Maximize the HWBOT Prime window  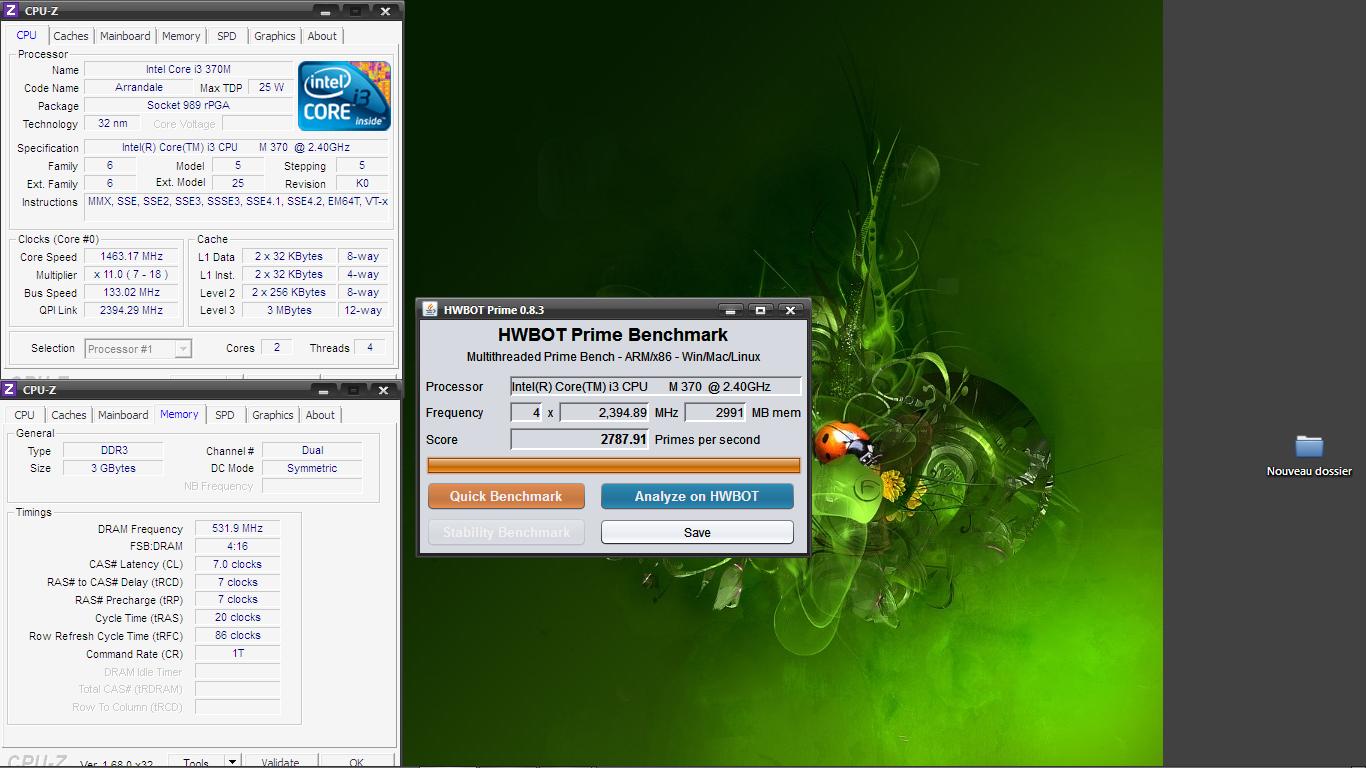tap(760, 310)
